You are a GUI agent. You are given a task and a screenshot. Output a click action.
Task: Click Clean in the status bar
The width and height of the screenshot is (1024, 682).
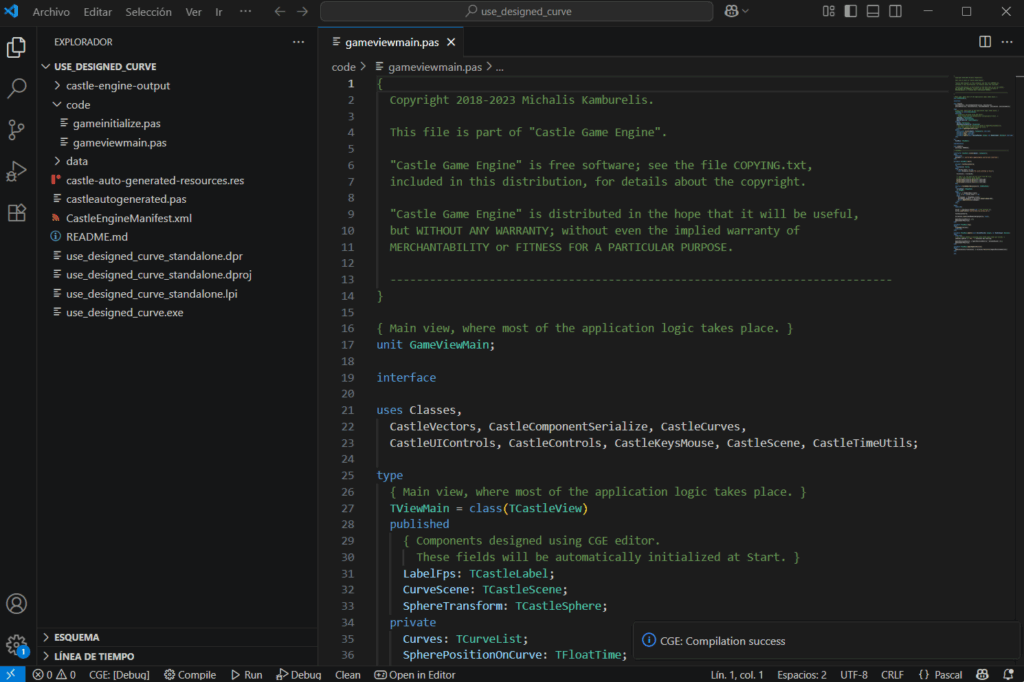coord(347,675)
